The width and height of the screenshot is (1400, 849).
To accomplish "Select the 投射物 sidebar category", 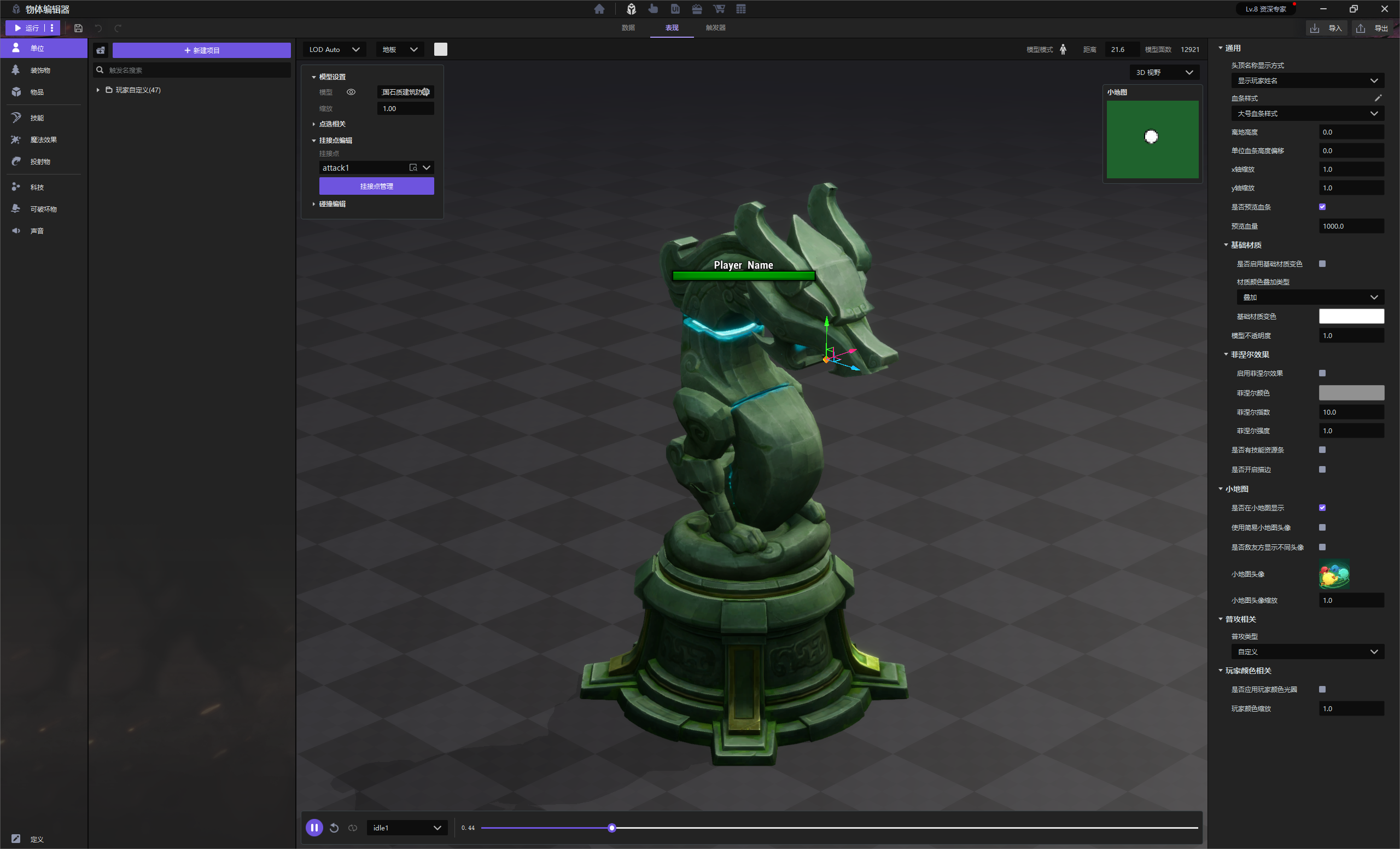I will coord(44,162).
